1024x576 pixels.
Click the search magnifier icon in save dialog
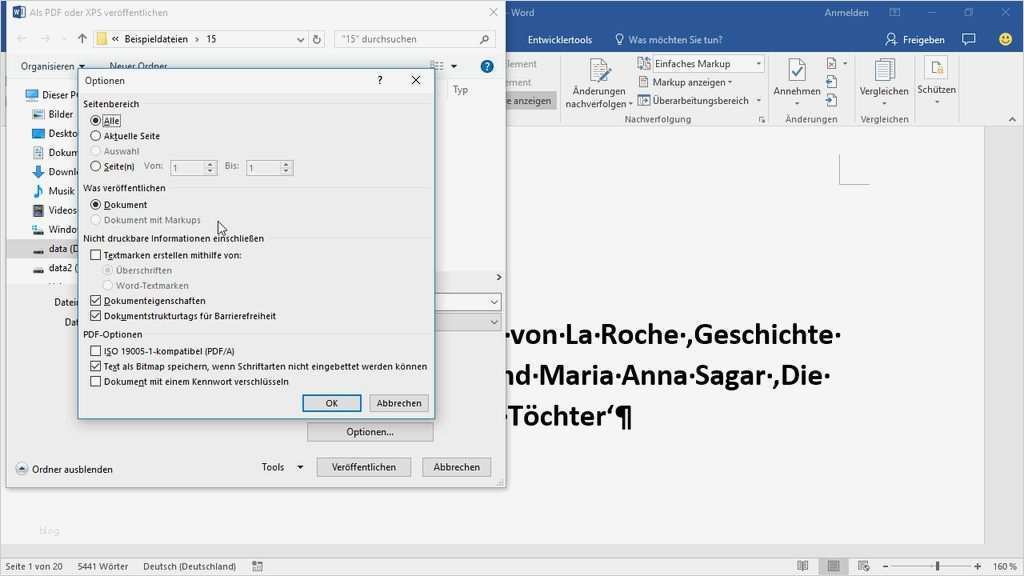point(484,39)
